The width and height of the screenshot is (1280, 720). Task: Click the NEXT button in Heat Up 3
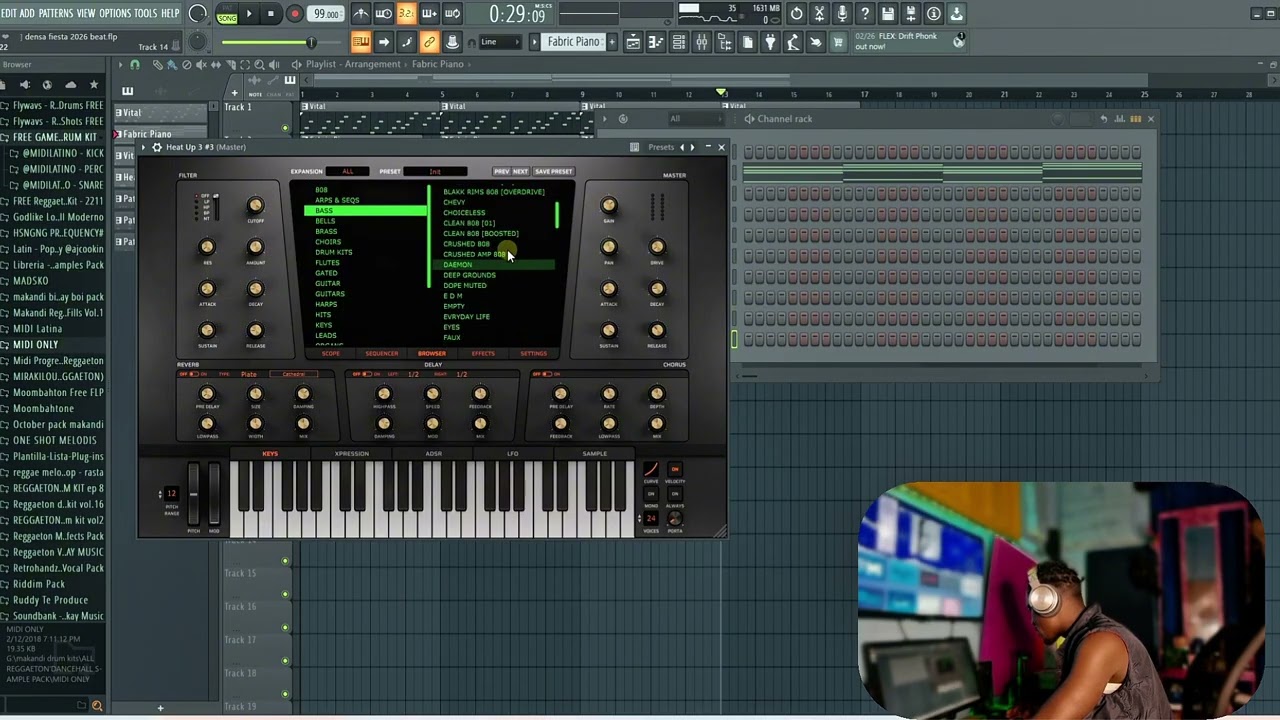point(520,171)
